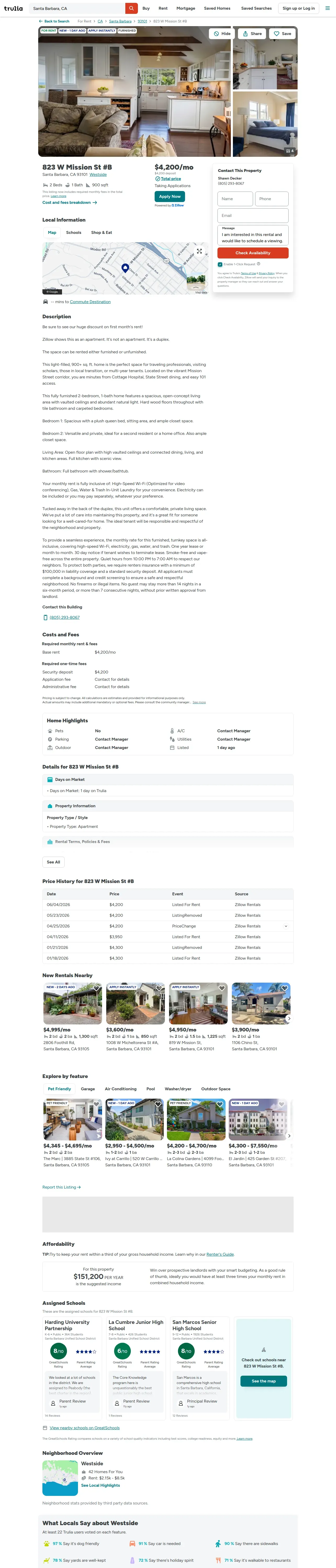Toggle the Enable 1-Click Request checkbox

[x=220, y=264]
